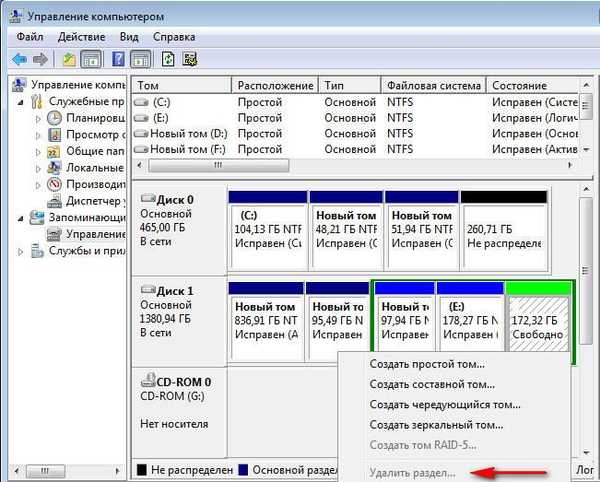600x482 pixels.
Task: Click the Том column header
Action: coord(180,86)
